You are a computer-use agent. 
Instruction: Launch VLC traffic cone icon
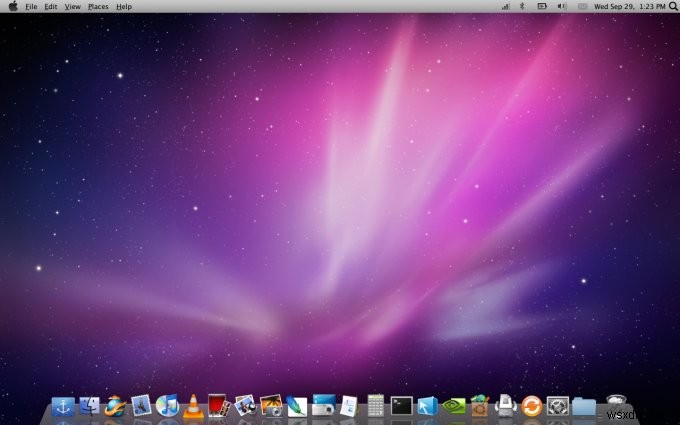pyautogui.click(x=193, y=406)
